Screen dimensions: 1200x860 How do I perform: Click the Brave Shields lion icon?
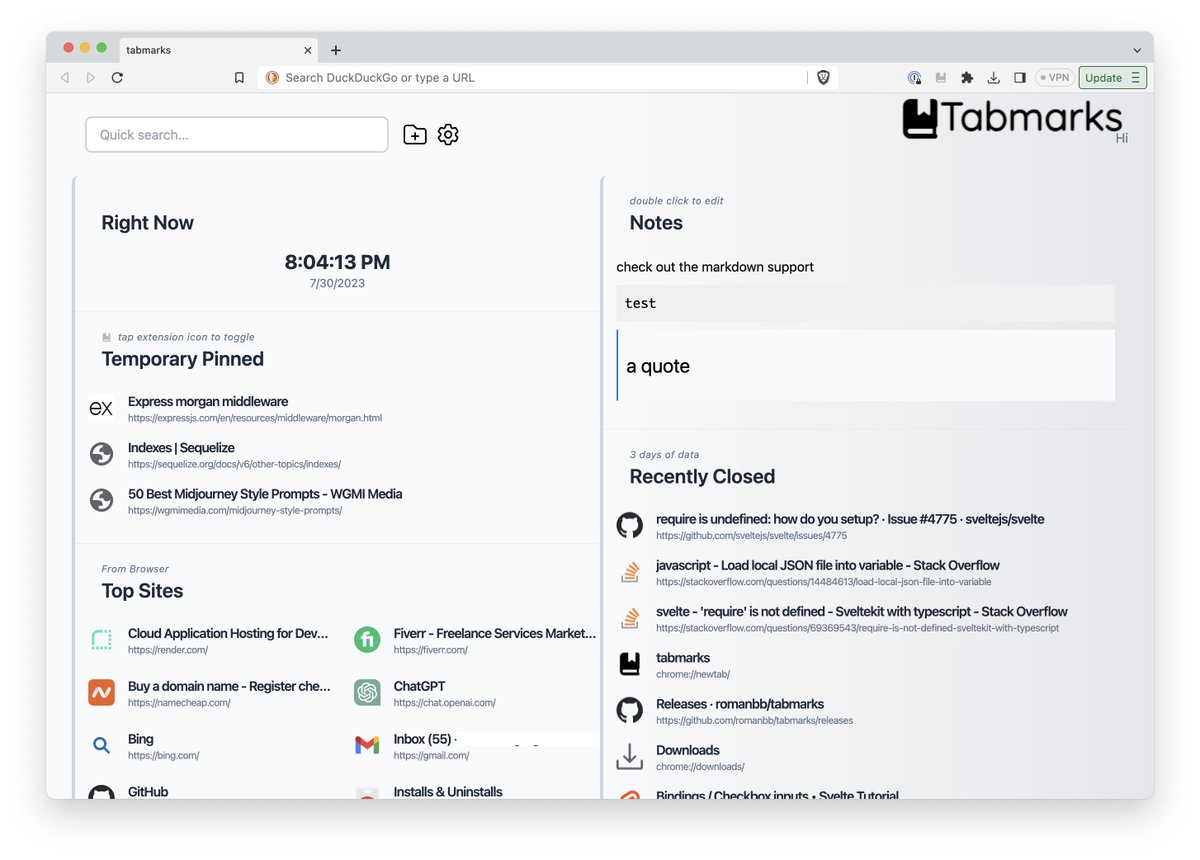824,78
